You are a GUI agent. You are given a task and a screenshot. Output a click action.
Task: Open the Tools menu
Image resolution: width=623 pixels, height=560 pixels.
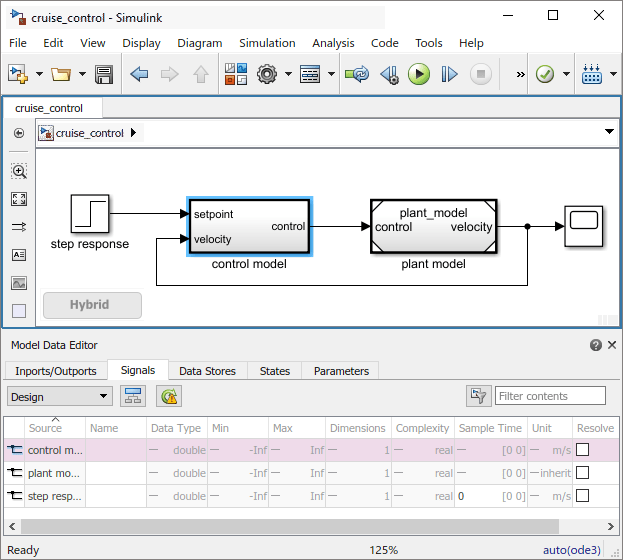[x=429, y=43]
